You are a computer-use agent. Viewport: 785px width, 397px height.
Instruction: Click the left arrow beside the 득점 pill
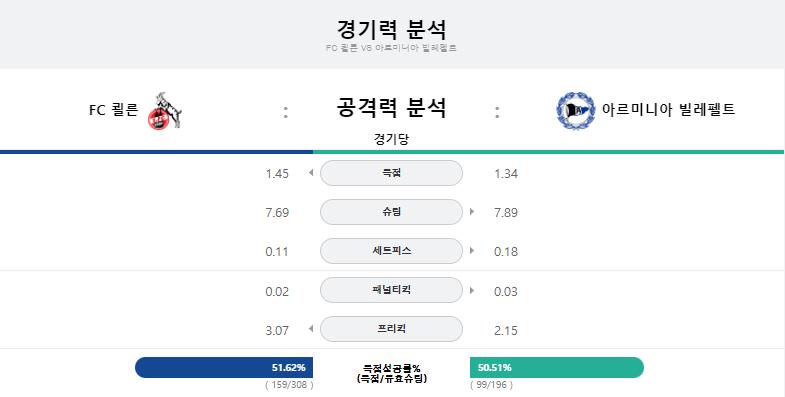coord(311,173)
